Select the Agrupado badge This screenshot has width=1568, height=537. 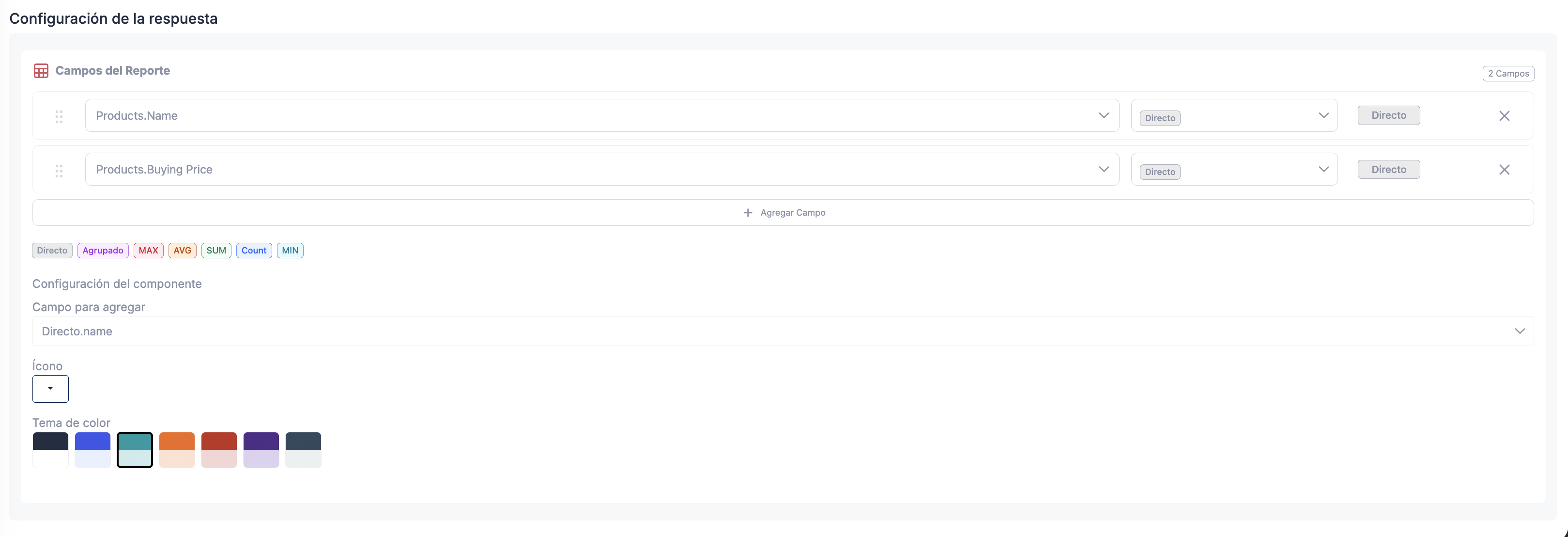coord(102,250)
